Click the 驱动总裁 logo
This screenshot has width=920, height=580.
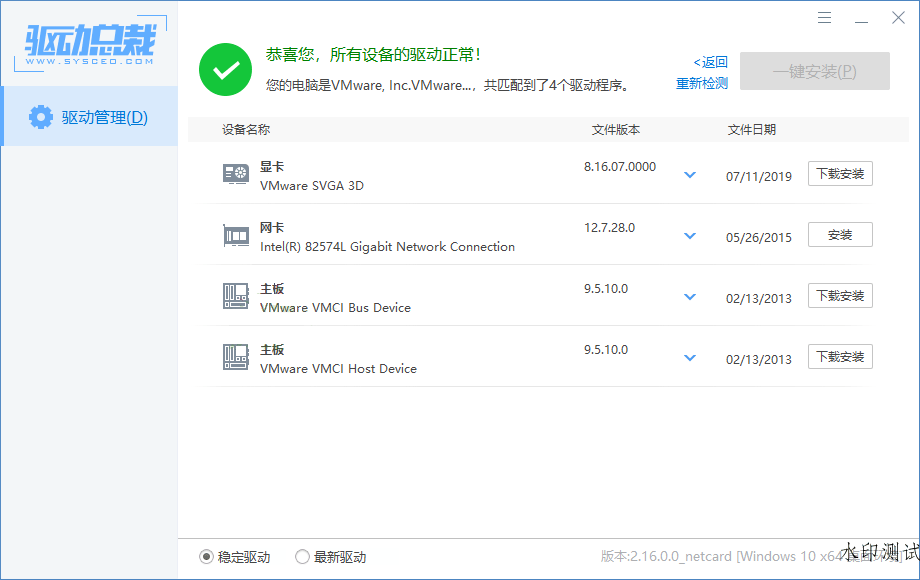90,44
